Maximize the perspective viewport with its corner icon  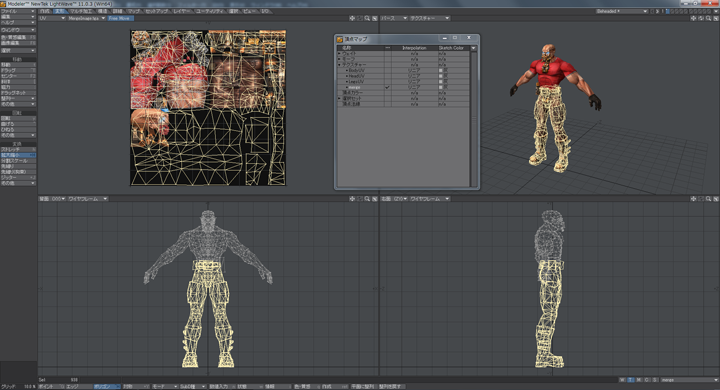(x=716, y=18)
